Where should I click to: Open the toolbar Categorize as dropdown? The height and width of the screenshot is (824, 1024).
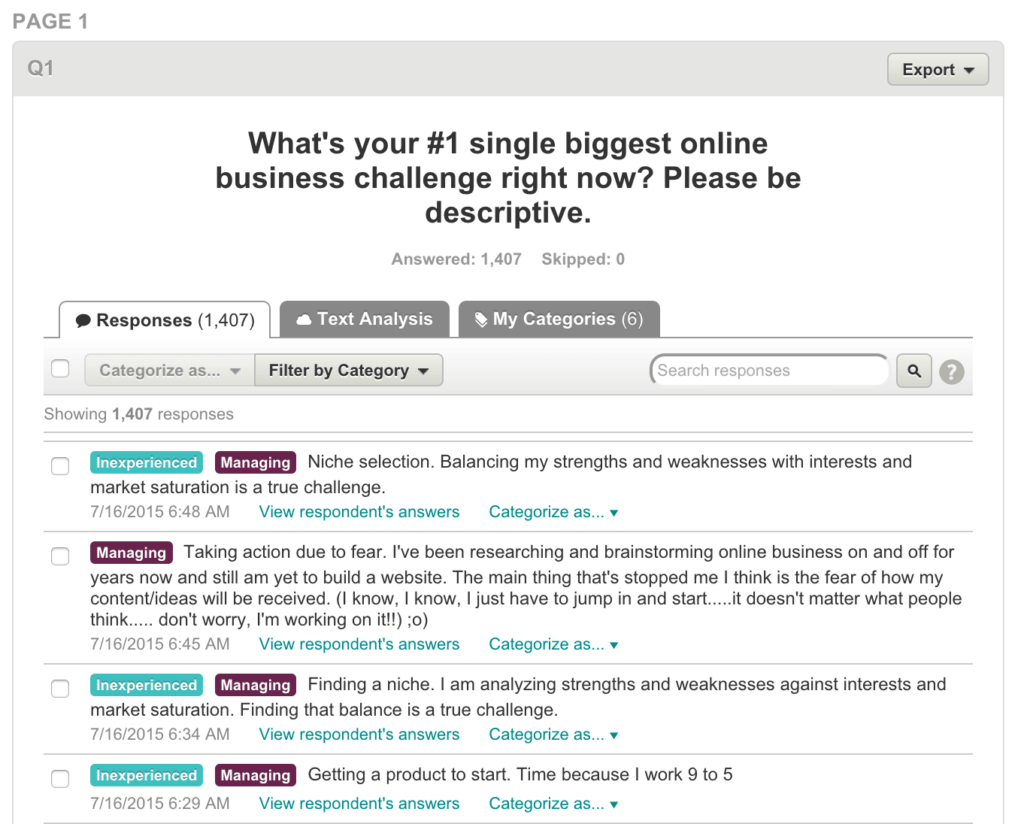click(x=170, y=370)
